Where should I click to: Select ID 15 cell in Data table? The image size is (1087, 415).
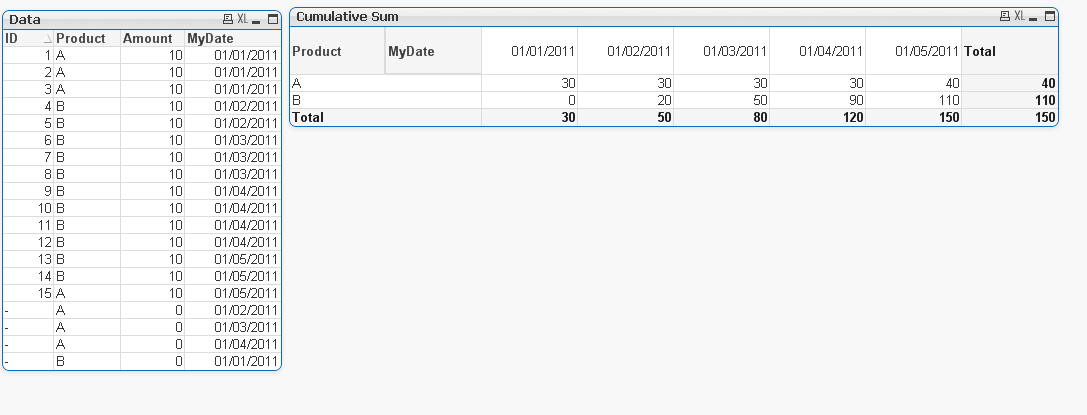(28, 293)
